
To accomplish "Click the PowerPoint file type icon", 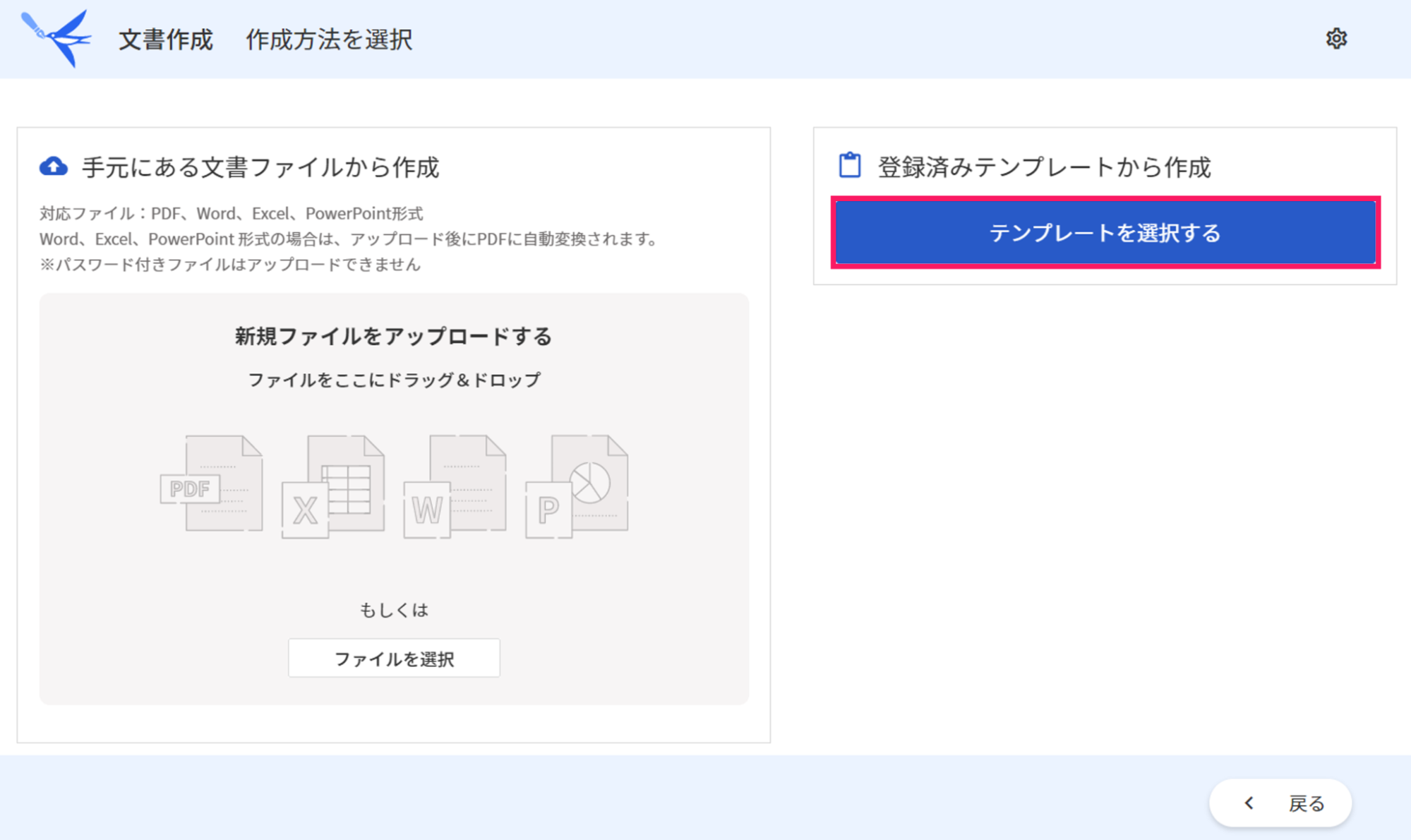I will 577,486.
